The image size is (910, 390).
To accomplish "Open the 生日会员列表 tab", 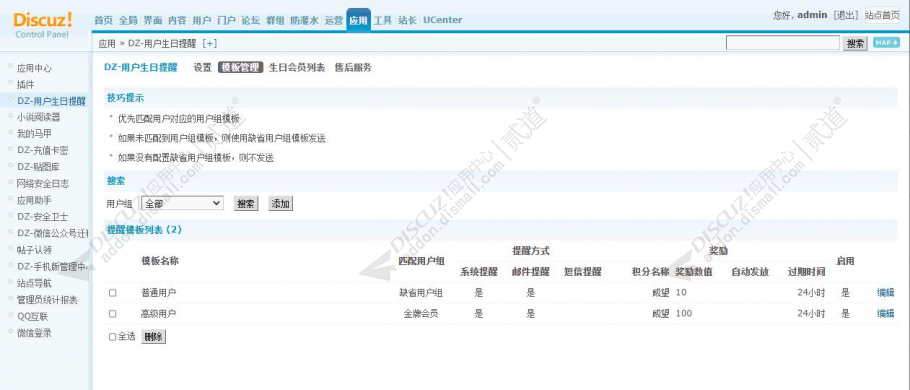I will click(x=297, y=67).
